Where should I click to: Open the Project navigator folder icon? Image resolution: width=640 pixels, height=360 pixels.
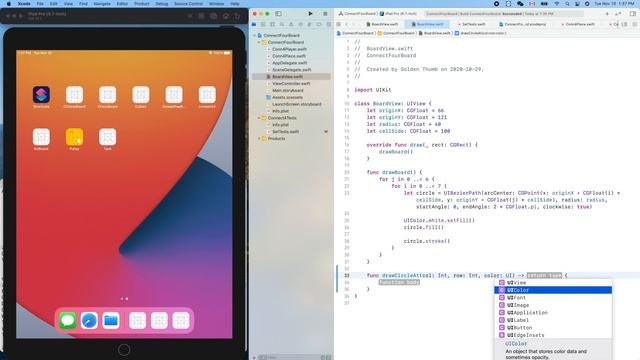[x=254, y=24]
